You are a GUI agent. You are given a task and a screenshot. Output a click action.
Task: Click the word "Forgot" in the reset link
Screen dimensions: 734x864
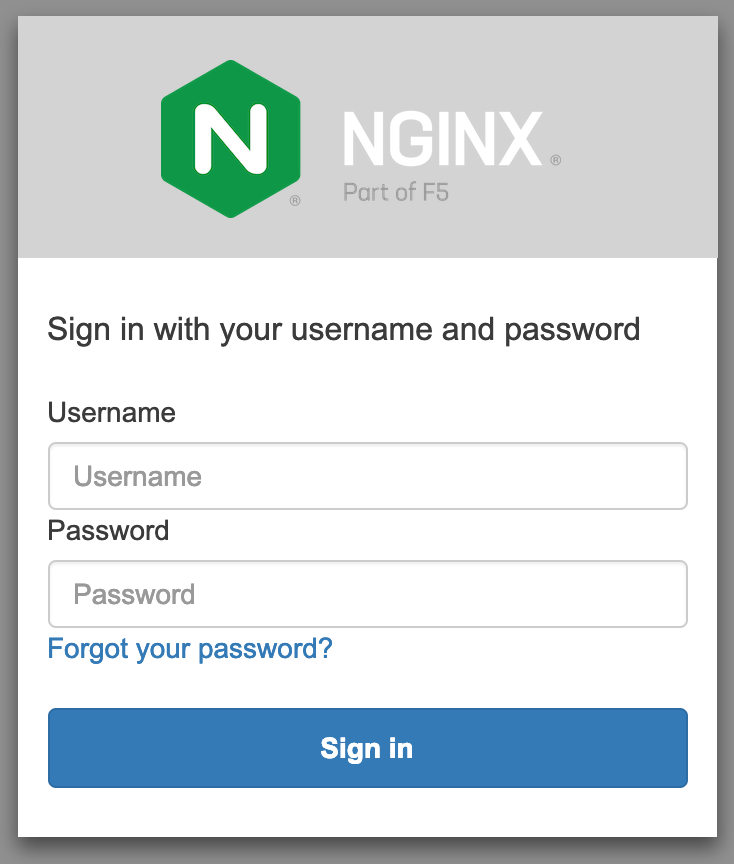pyautogui.click(x=88, y=649)
